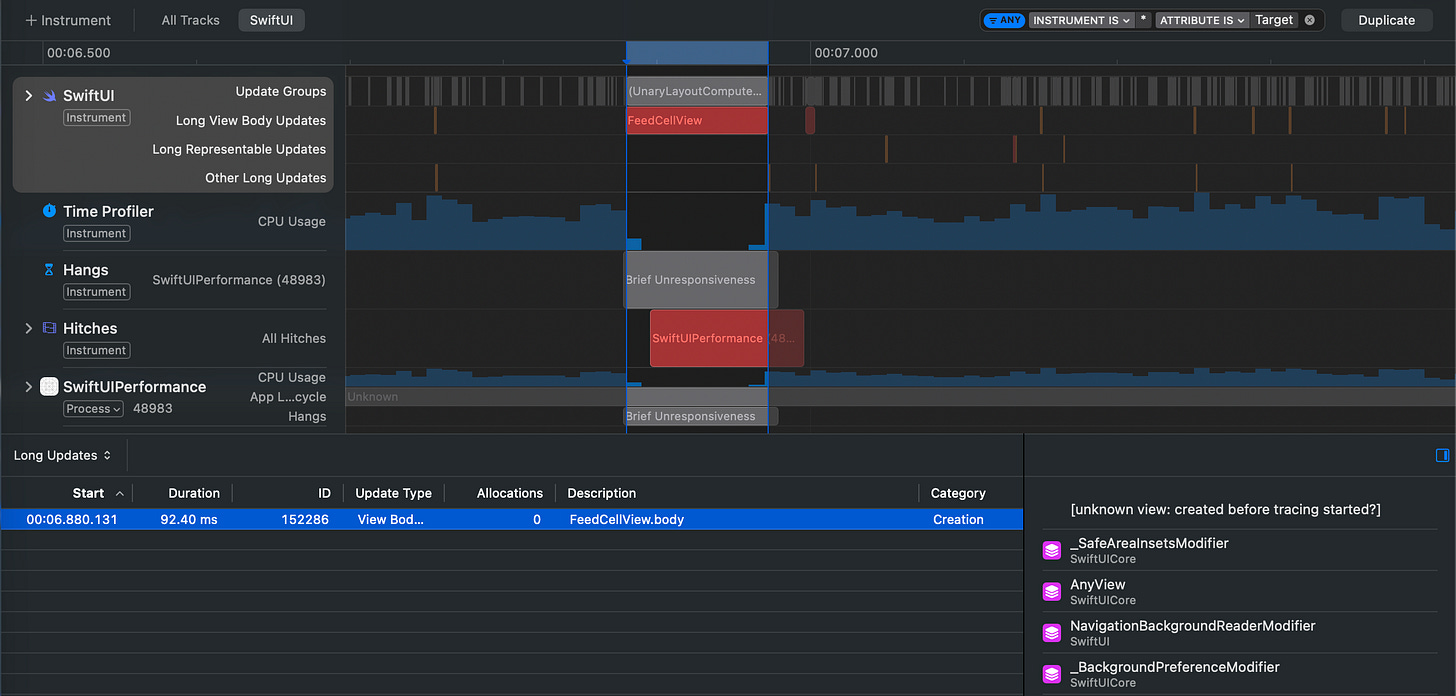This screenshot has width=1456, height=696.
Task: Add a new Instrument with plus button
Action: (x=68, y=20)
